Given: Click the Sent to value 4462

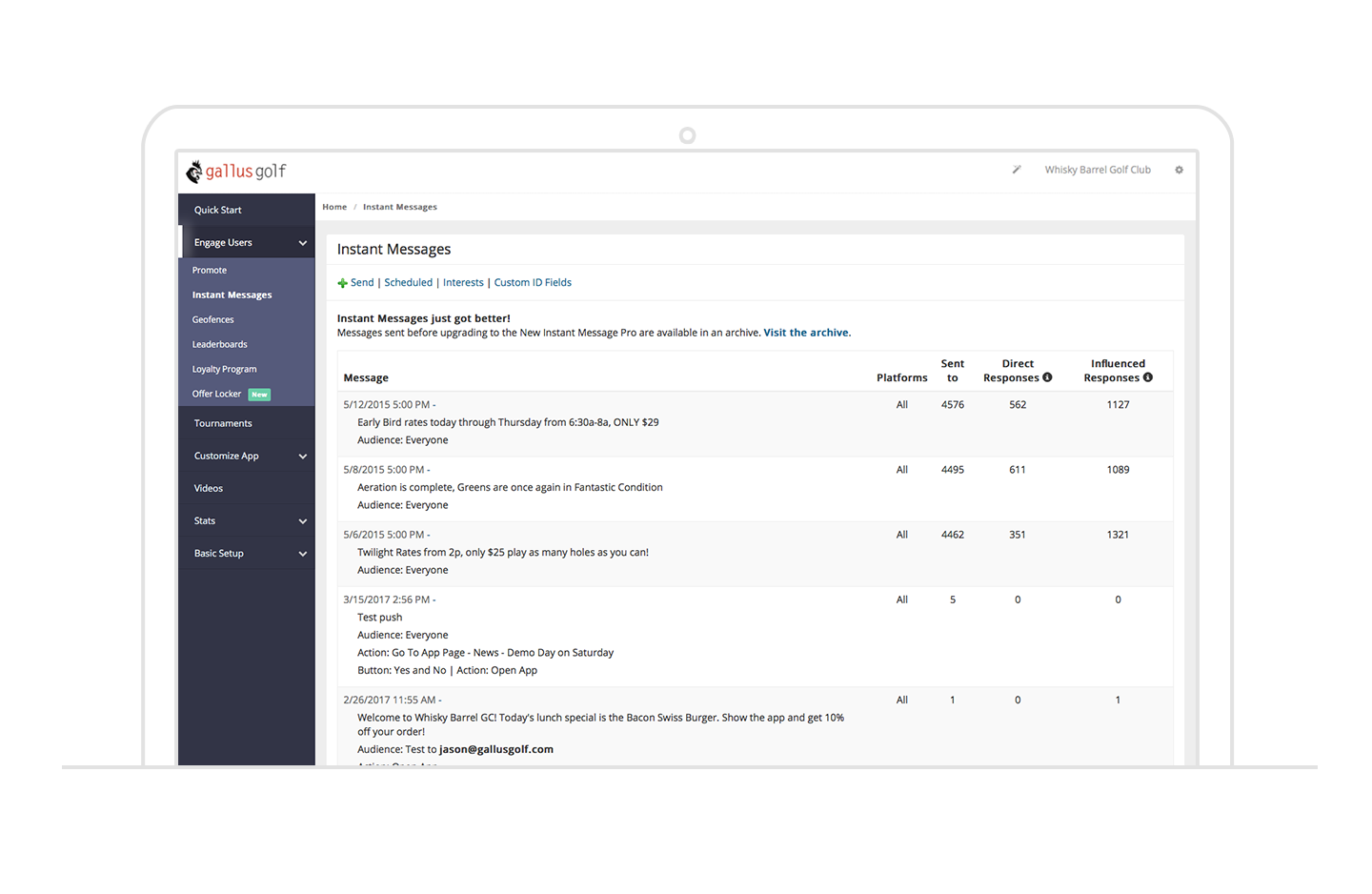Looking at the screenshot, I should tap(953, 535).
